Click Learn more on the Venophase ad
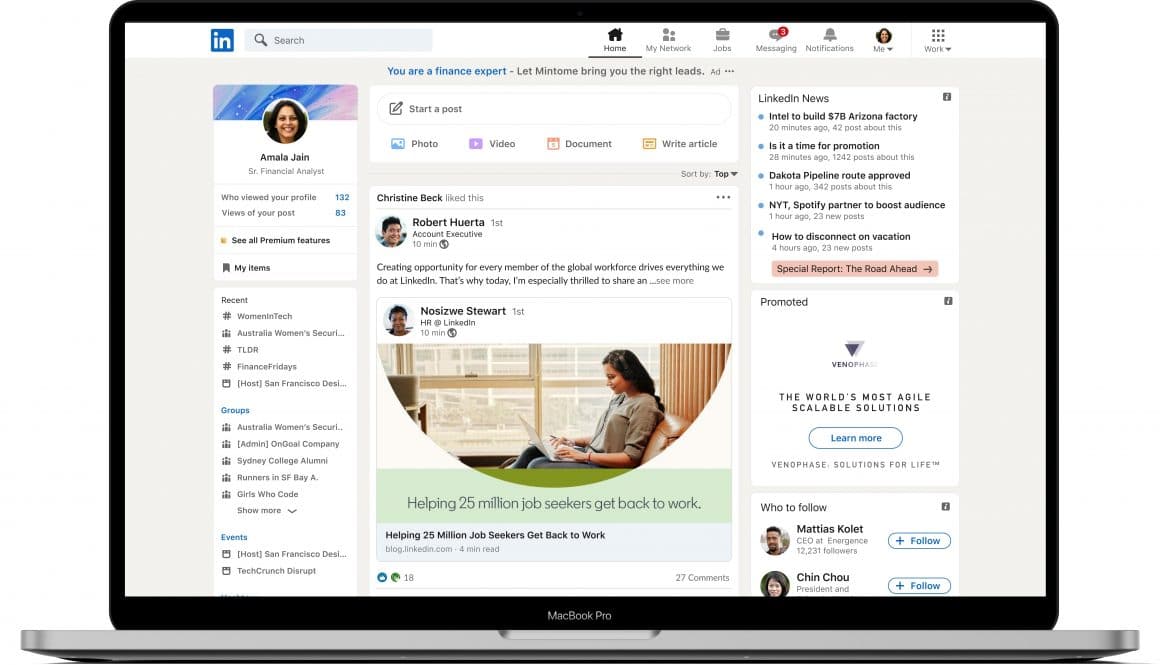 (854, 437)
